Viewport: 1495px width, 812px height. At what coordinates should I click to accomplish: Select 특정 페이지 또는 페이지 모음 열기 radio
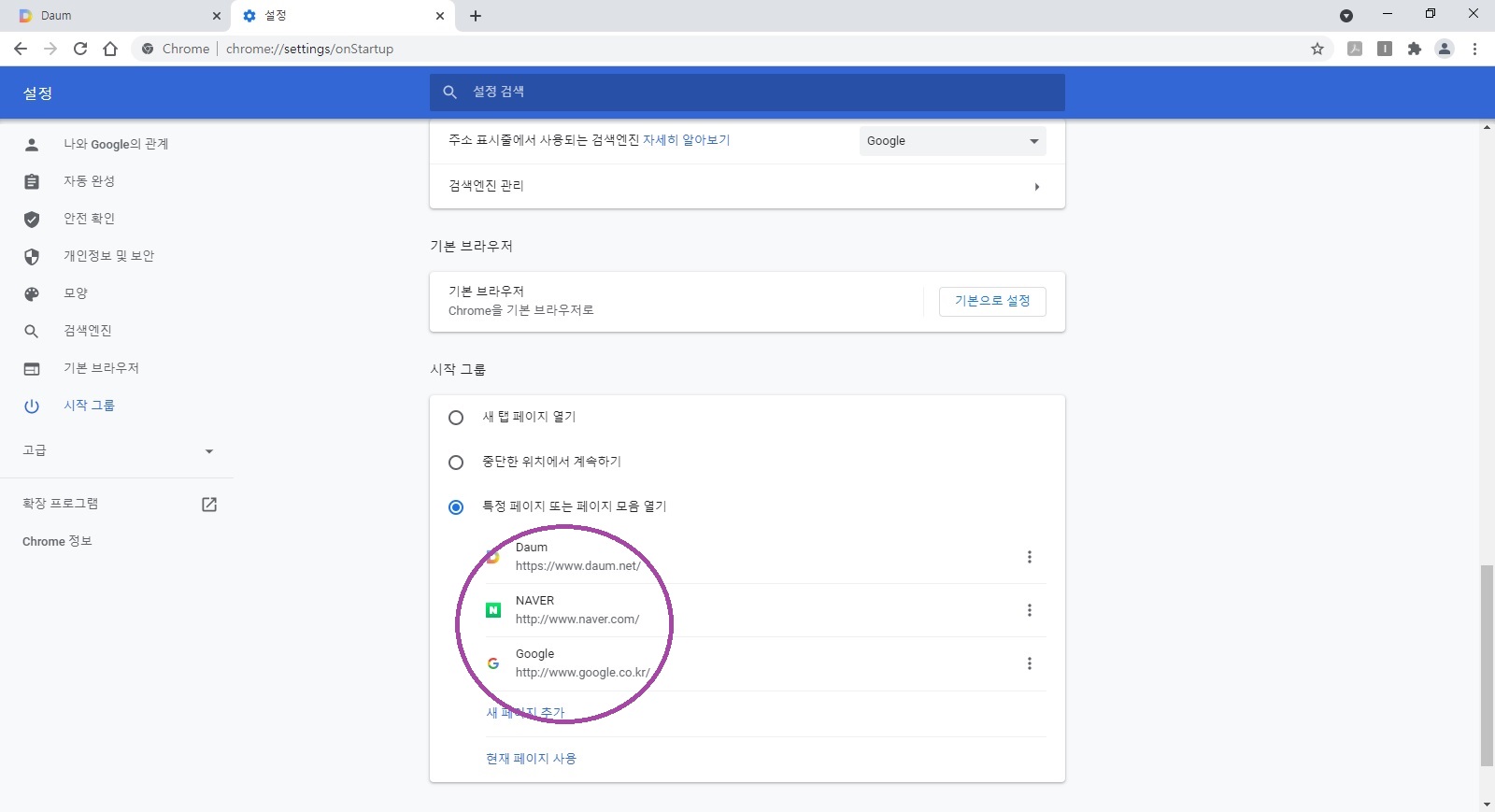pos(456,507)
